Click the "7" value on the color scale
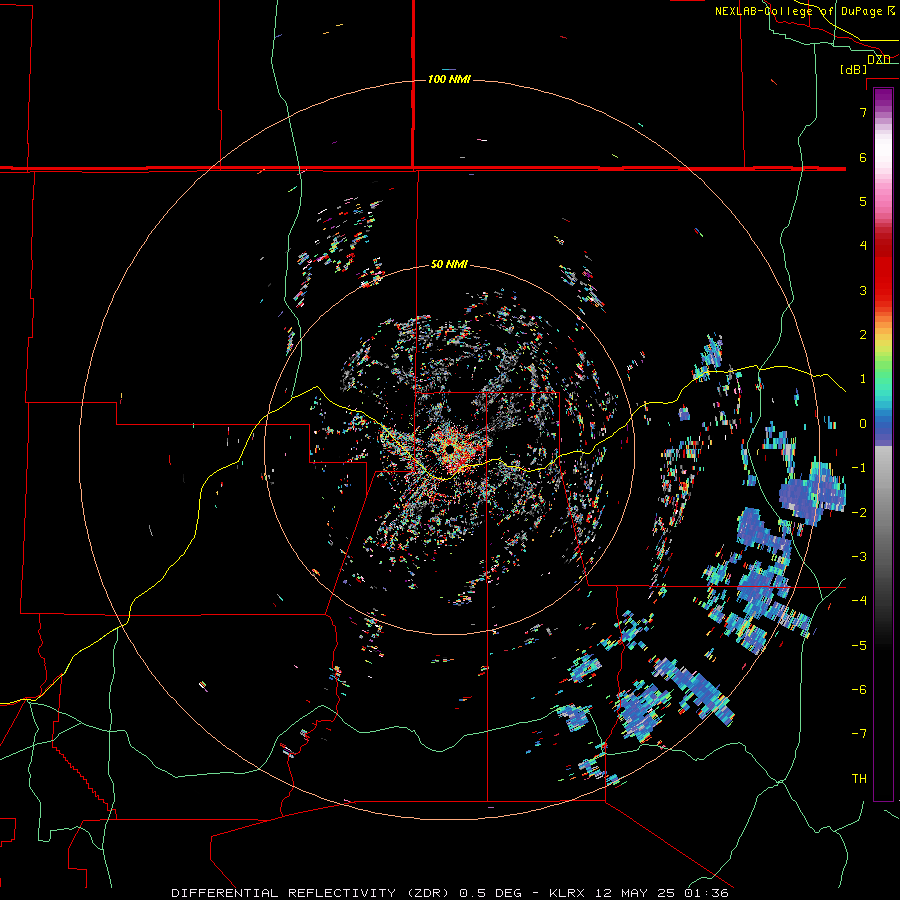Screen dimensions: 900x900 pos(863,112)
